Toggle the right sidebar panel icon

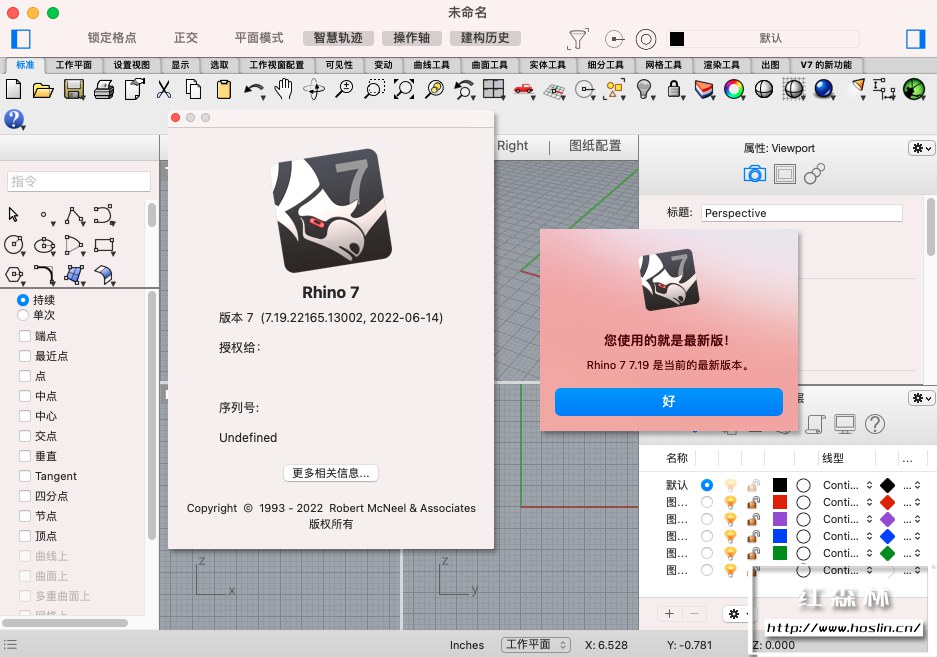click(915, 39)
